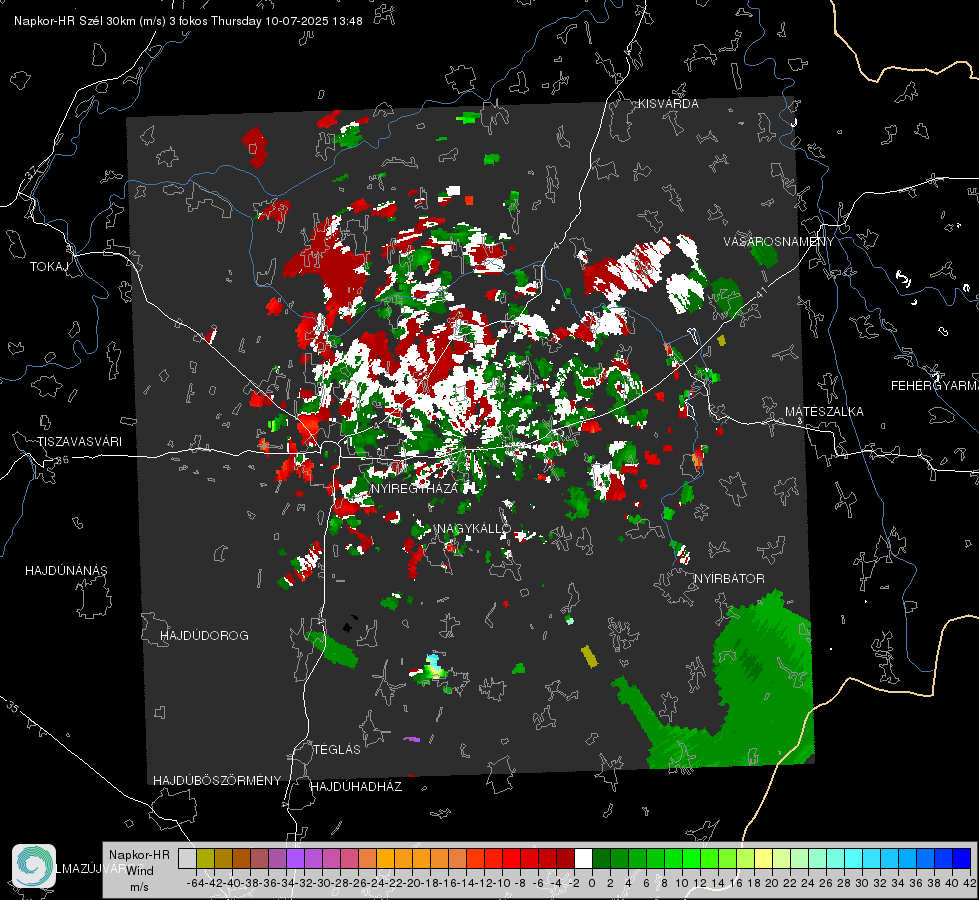Click the FEHÉRGYARMAT label at right edge

point(935,386)
